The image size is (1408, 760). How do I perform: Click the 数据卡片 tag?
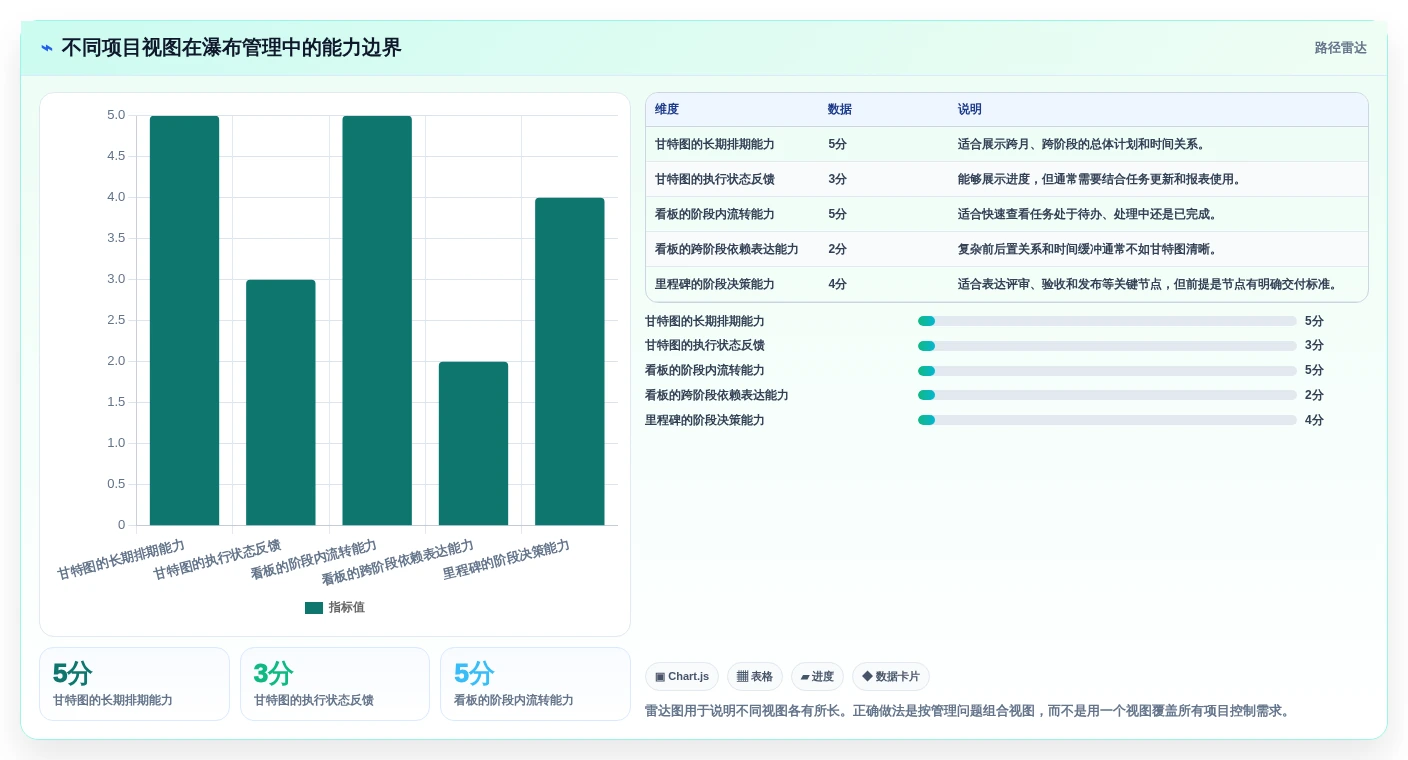point(890,677)
